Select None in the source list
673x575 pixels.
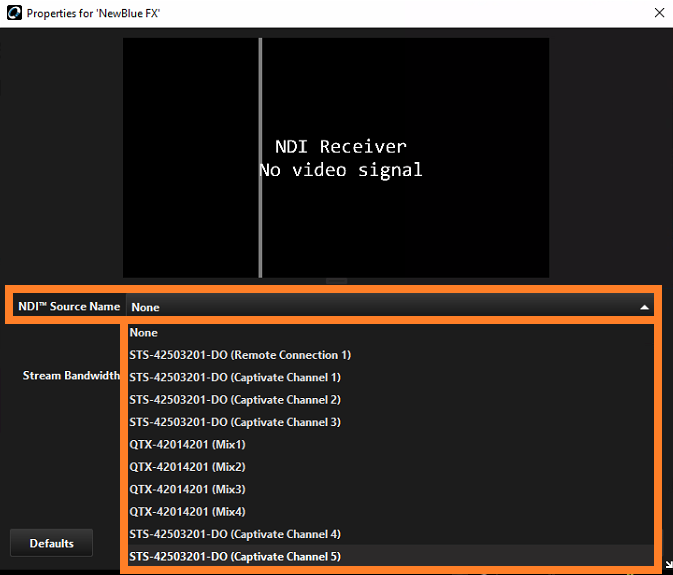(391, 333)
